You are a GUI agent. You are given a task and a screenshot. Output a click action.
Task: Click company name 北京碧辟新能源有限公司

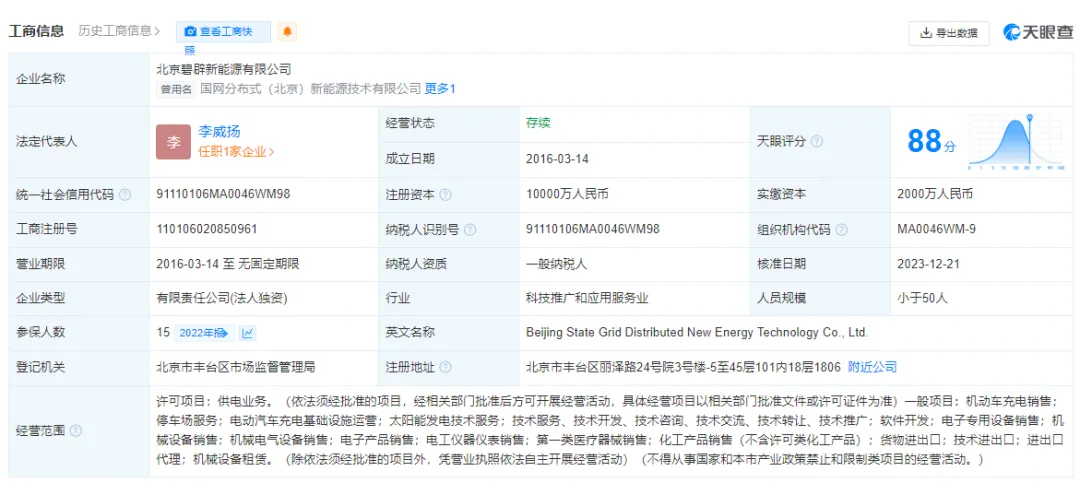point(224,69)
